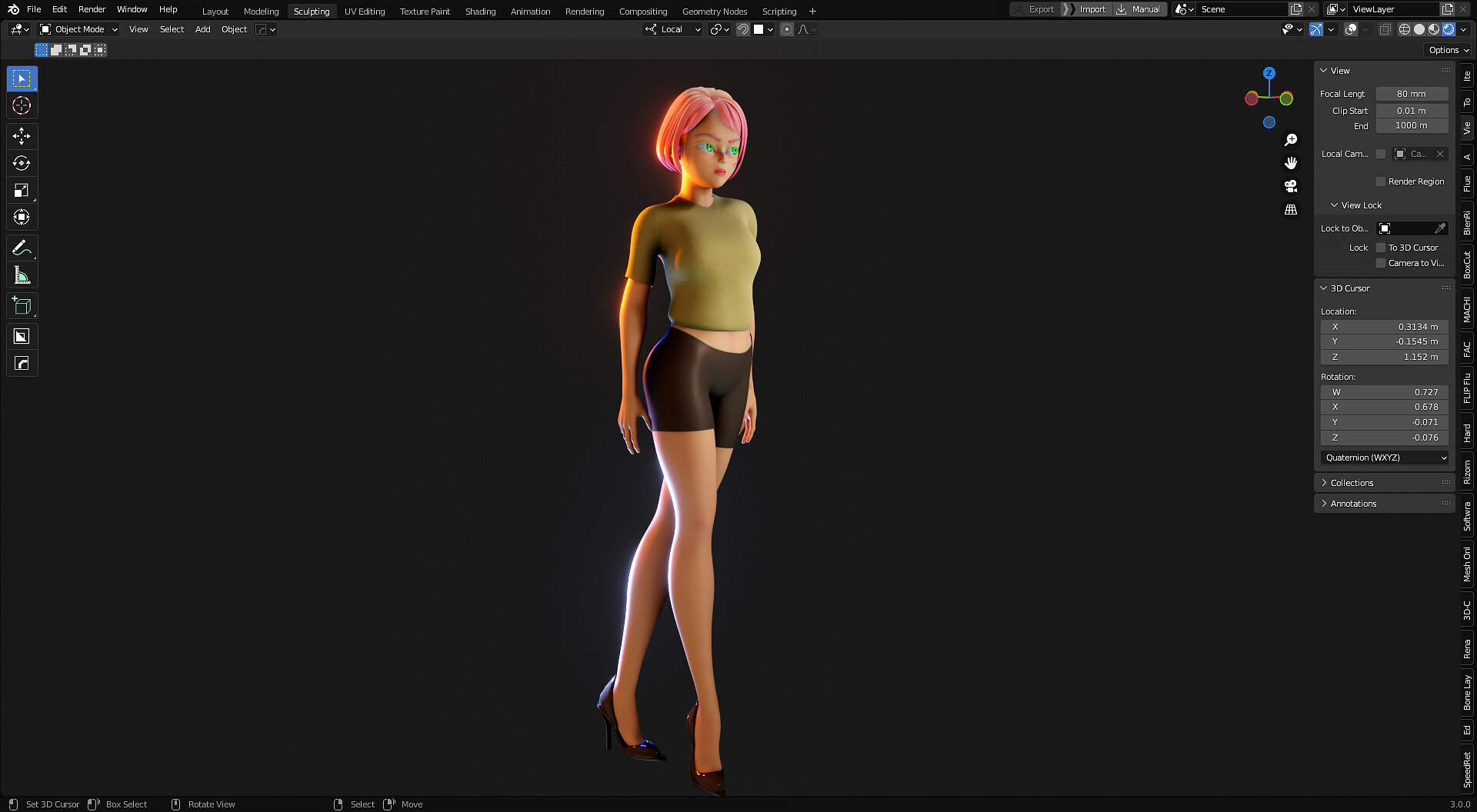Viewport: 1477px width, 812px height.
Task: Pick the Scale tool
Action: [x=22, y=190]
